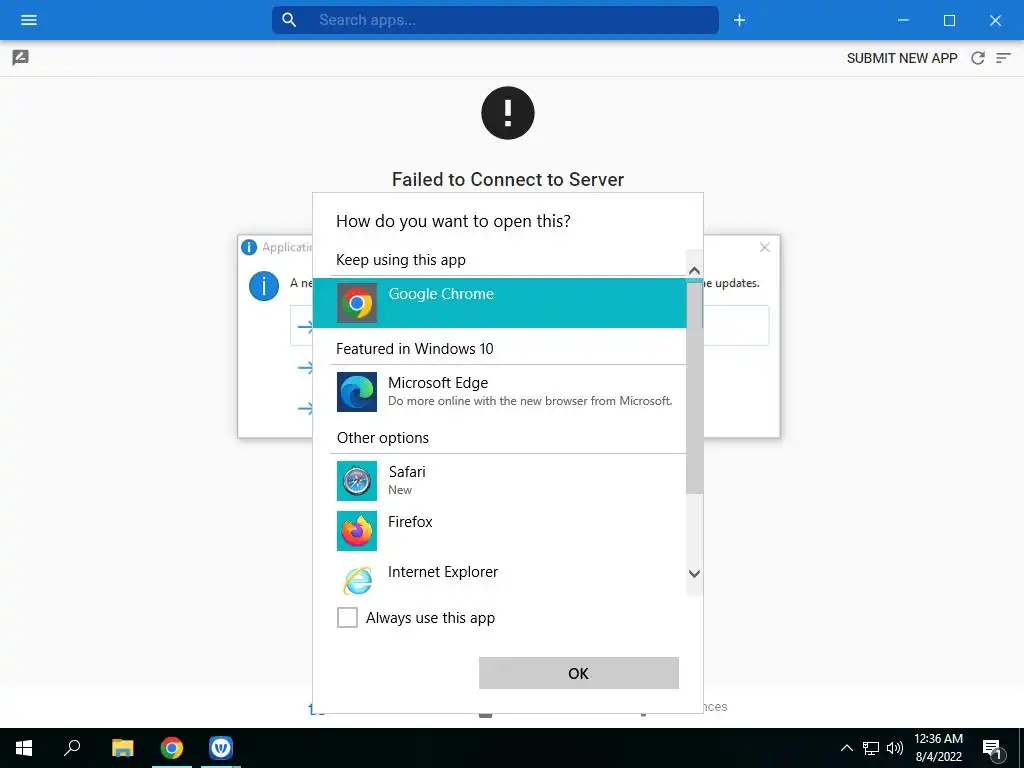Click the 'Featured in Windows 10' heading
The width and height of the screenshot is (1024, 768).
415,349
